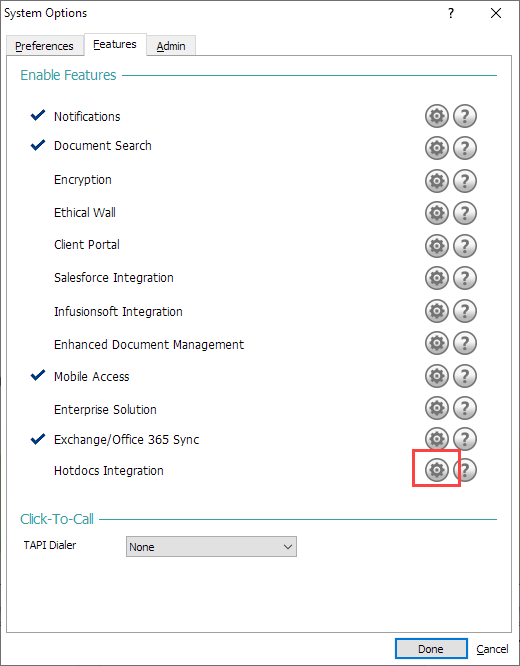
Task: Switch to the Admin tab
Action: (171, 46)
